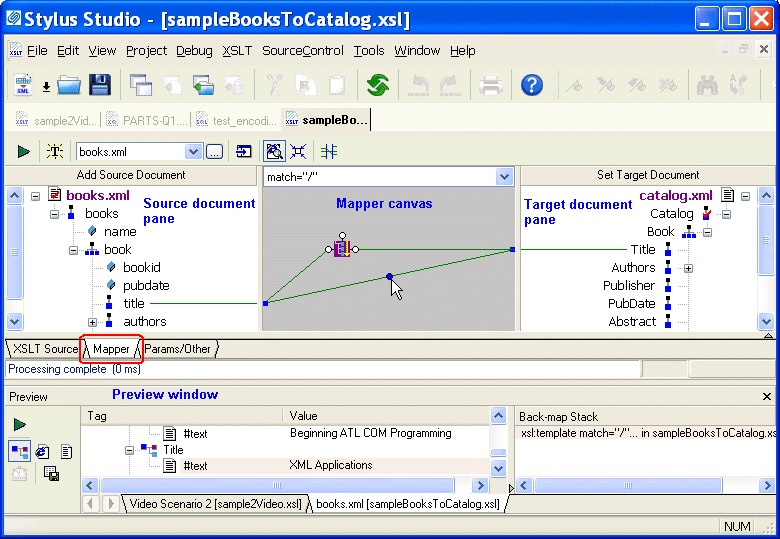Screen dimensions: 780x539
Task: Click the blue link point on the mapper canvas line
Action: point(390,276)
